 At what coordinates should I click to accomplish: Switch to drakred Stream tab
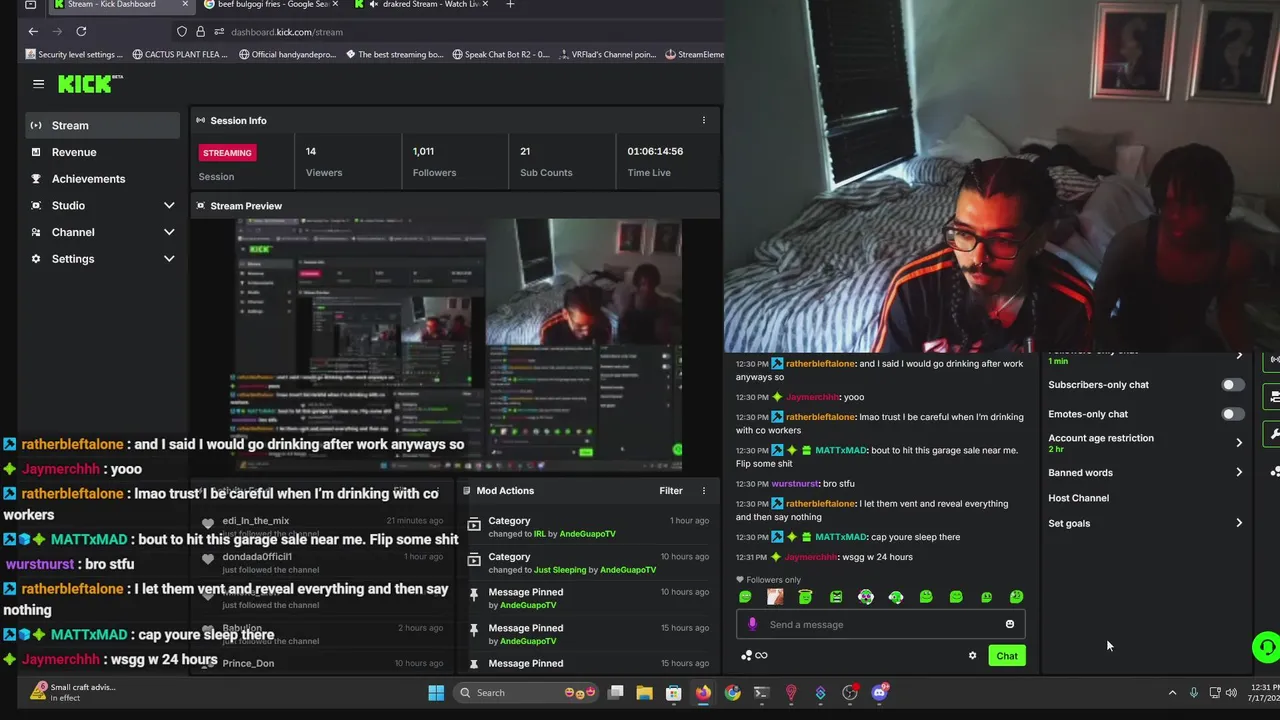[x=418, y=5]
